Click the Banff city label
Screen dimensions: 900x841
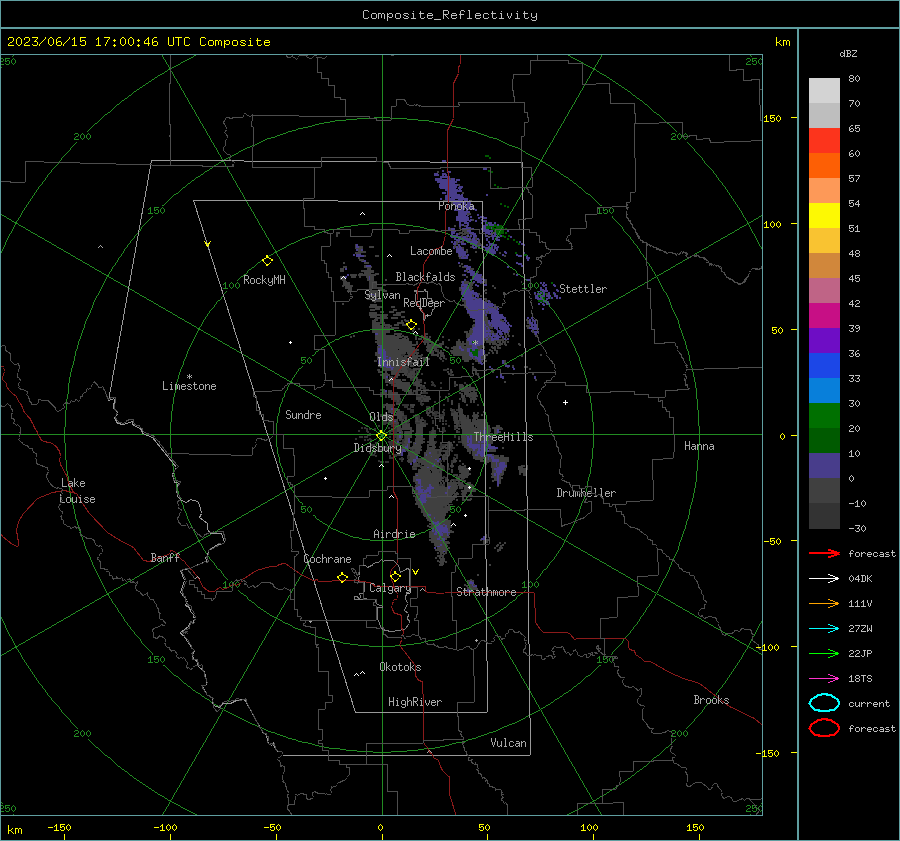(x=165, y=557)
